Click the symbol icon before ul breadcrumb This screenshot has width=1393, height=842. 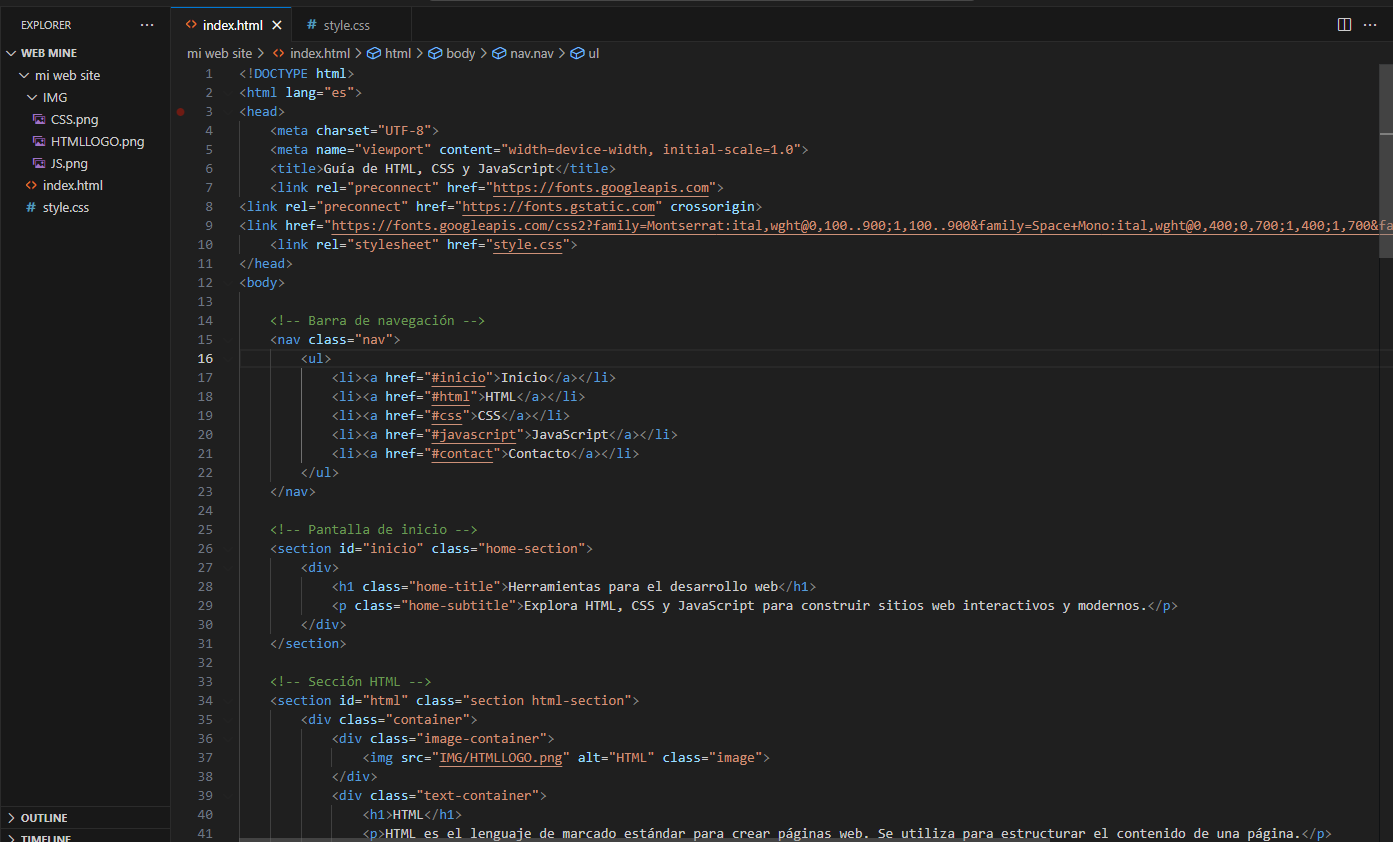pos(577,53)
